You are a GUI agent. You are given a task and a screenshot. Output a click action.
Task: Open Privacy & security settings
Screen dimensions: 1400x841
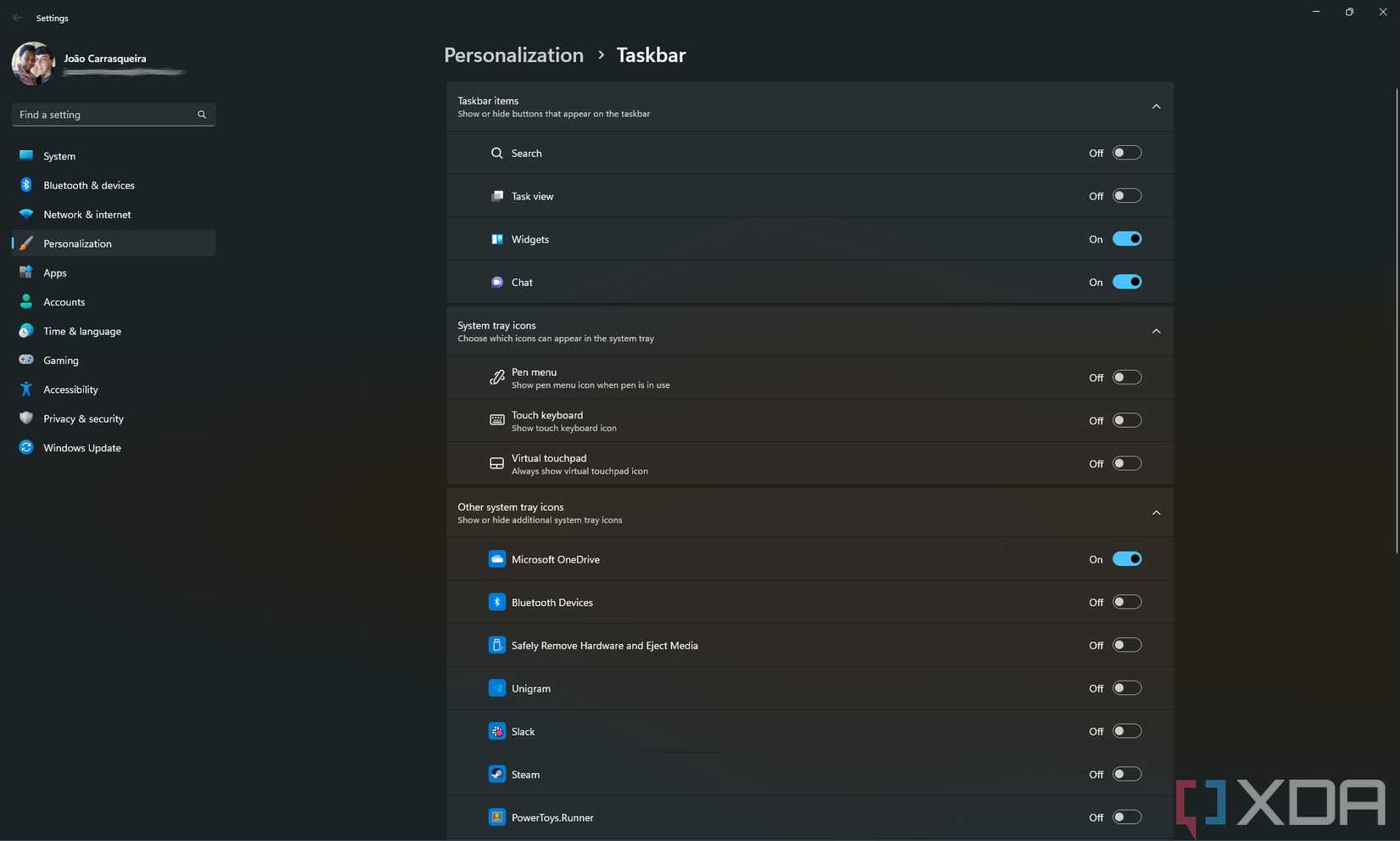coord(25,418)
